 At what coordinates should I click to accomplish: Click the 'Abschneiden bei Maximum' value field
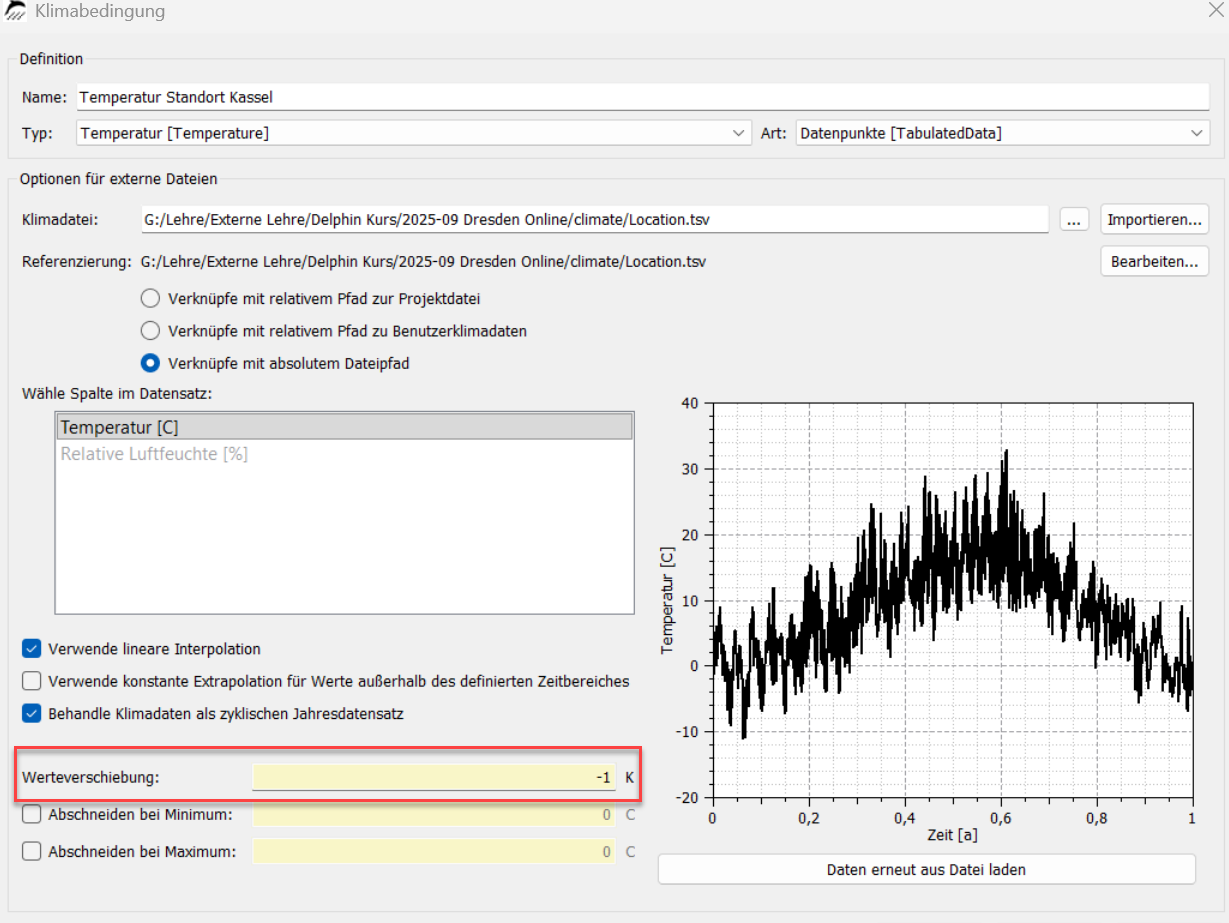[x=434, y=852]
